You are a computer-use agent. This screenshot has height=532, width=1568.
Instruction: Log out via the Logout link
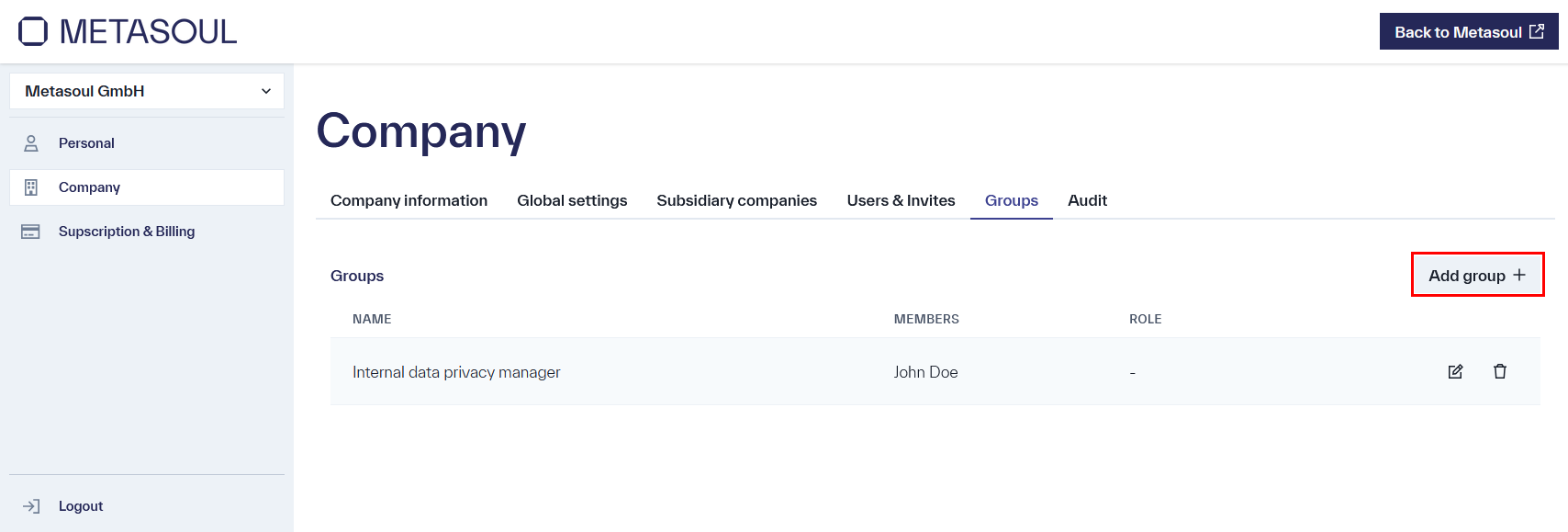81,506
